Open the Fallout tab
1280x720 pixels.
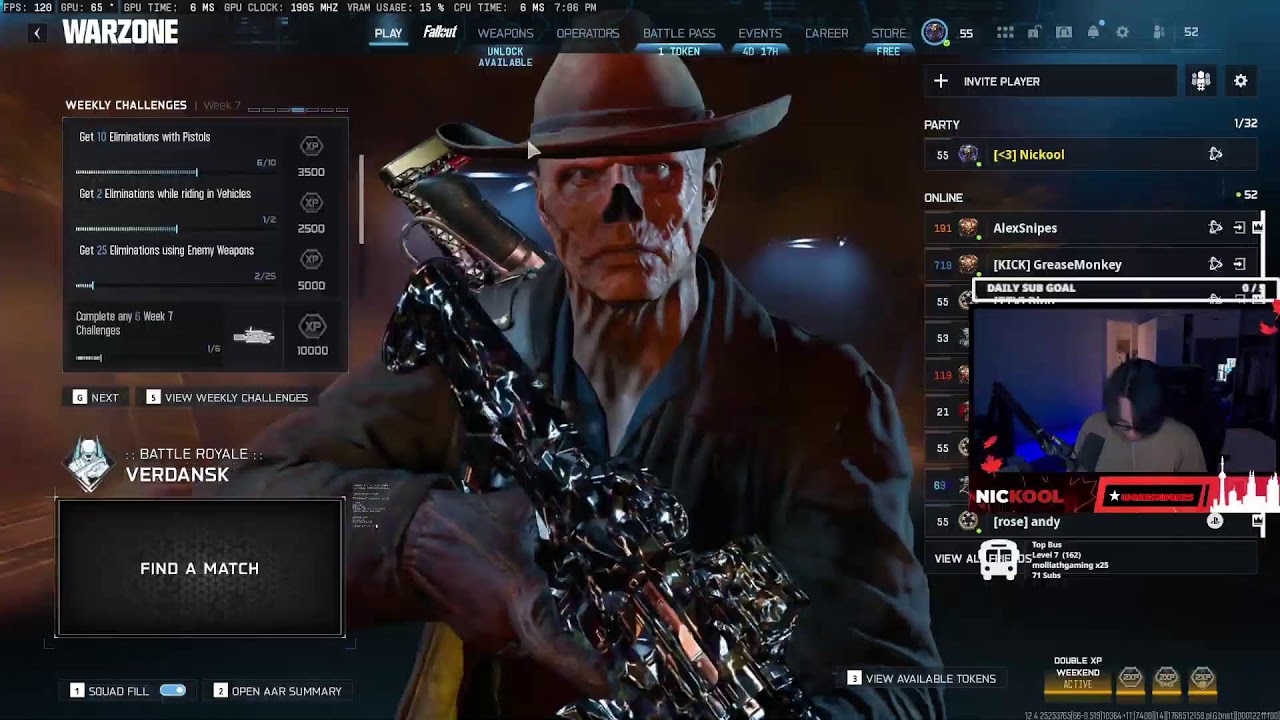pyautogui.click(x=440, y=32)
